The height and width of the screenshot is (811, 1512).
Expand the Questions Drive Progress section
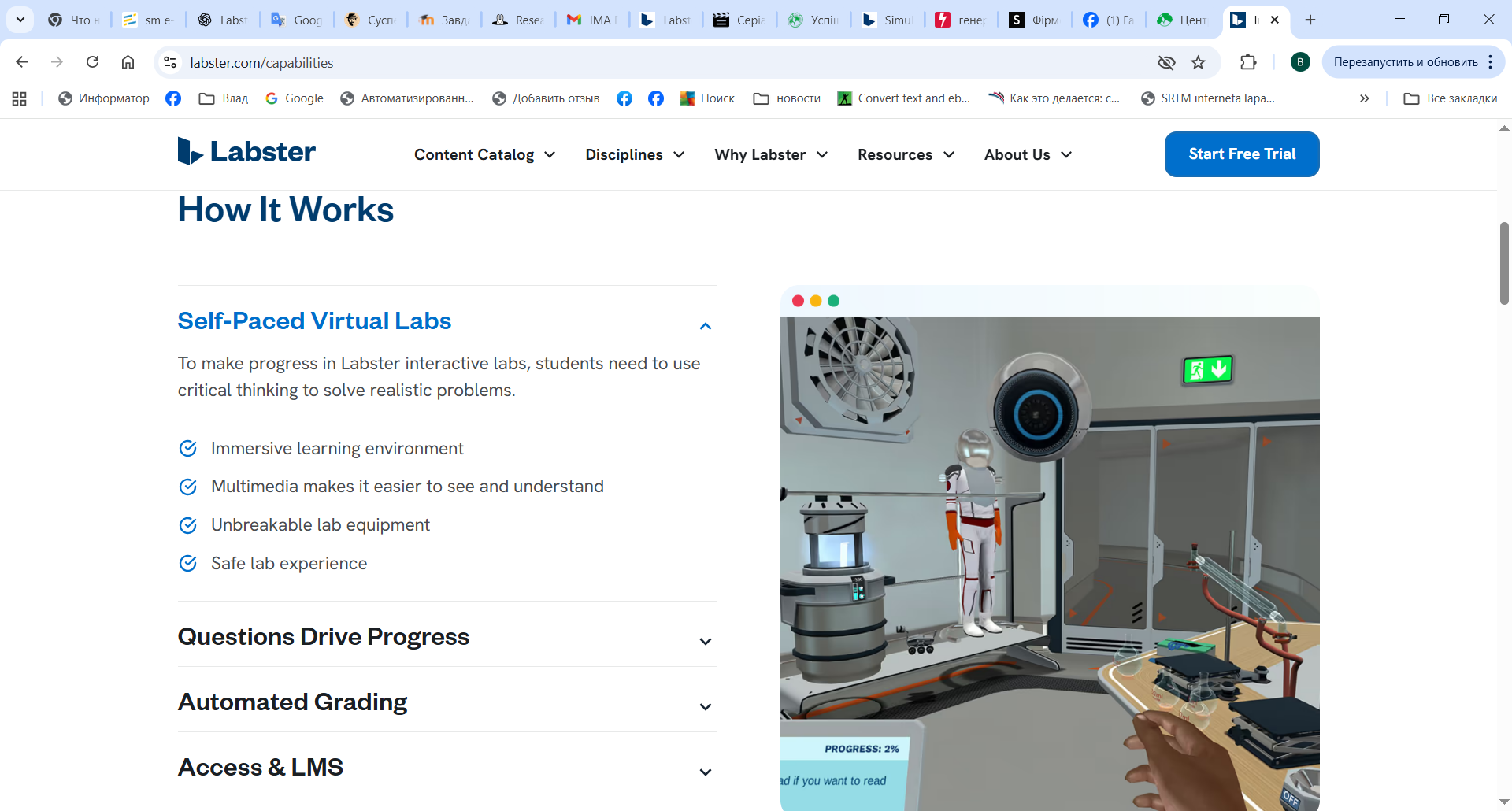[x=705, y=641]
